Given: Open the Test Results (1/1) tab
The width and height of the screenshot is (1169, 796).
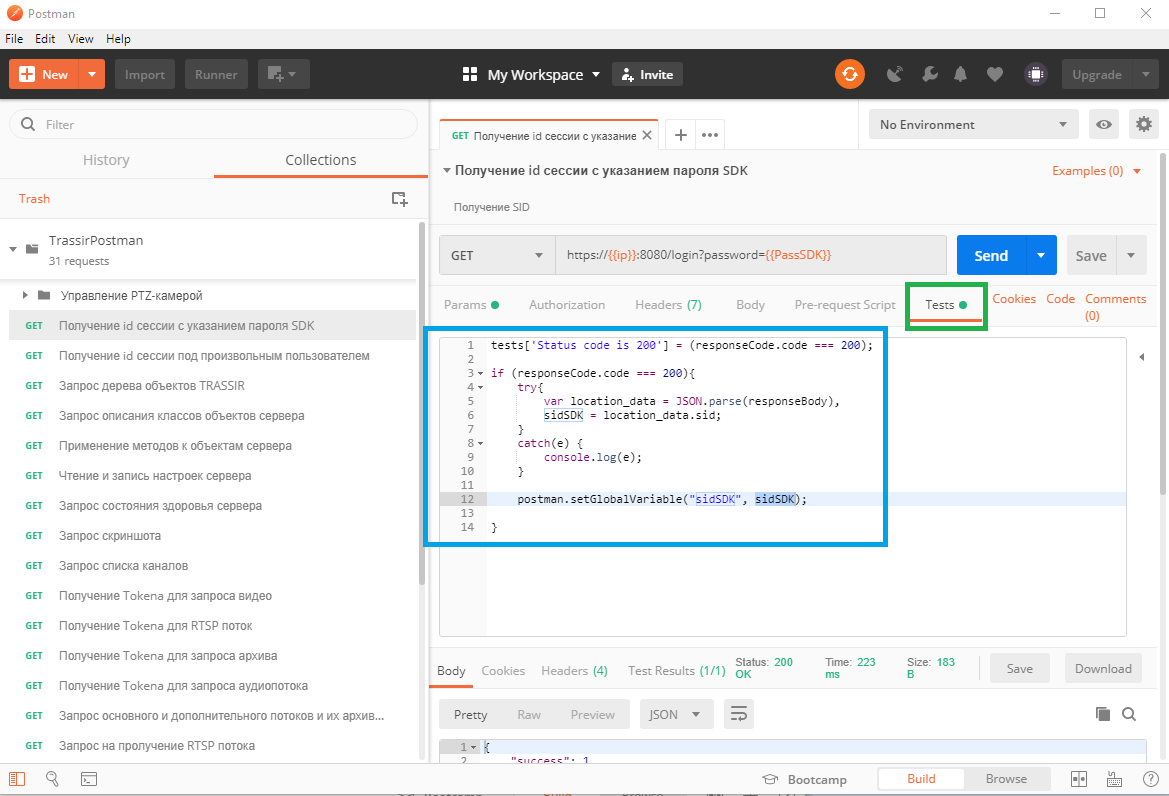Looking at the screenshot, I should pos(676,671).
